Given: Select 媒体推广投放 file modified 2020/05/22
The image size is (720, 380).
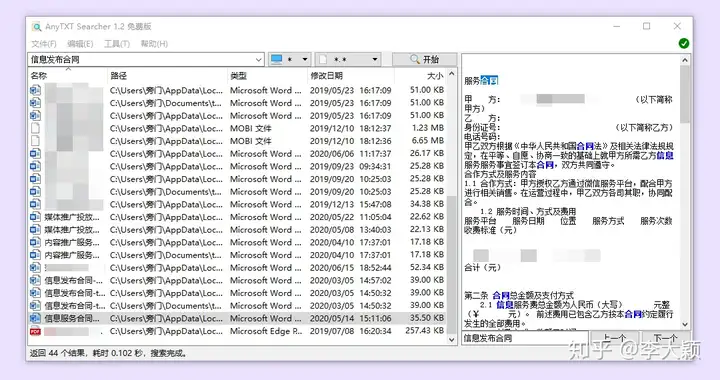Looking at the screenshot, I should click(x=72, y=217).
